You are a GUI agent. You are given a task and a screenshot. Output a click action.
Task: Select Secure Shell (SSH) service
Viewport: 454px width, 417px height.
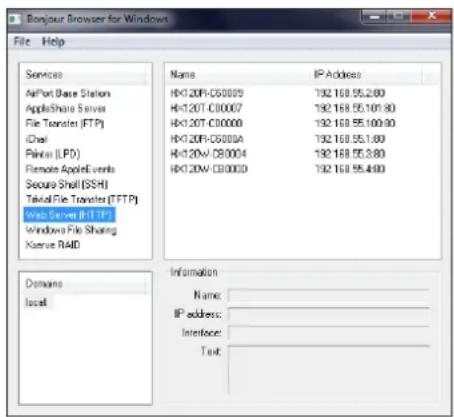(67, 184)
